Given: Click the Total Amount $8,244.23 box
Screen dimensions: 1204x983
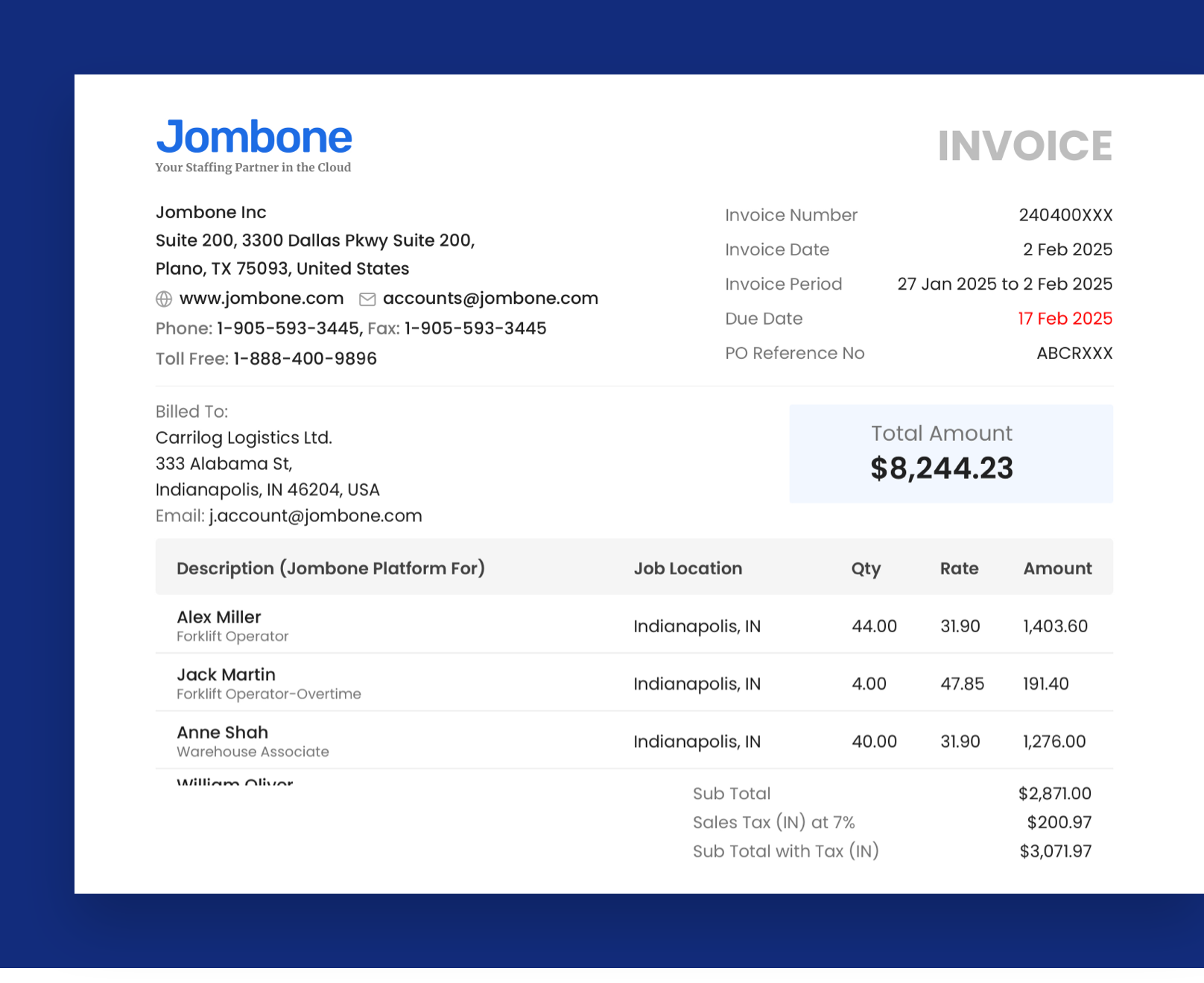Looking at the screenshot, I should click(951, 454).
